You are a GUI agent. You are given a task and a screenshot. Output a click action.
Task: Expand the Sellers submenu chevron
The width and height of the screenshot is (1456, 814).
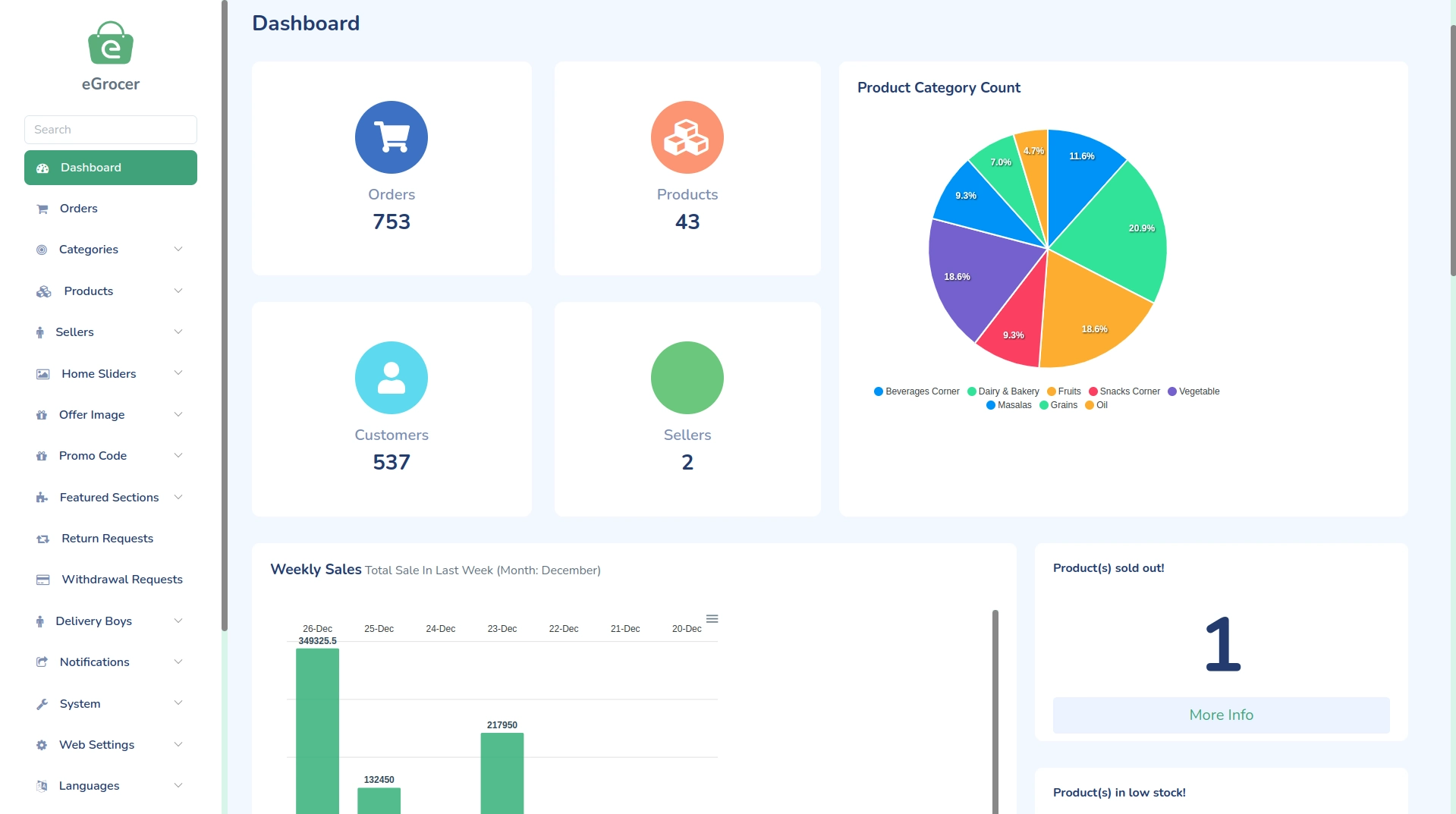tap(178, 332)
